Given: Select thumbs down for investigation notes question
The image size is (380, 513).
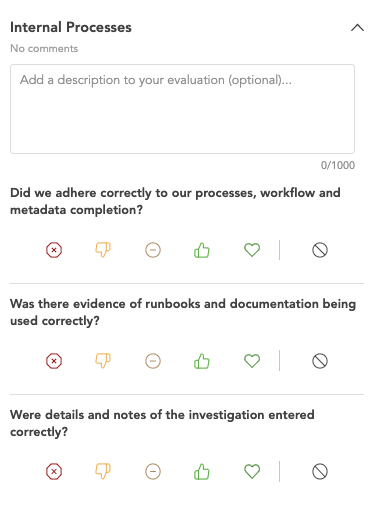Looking at the screenshot, I should [x=103, y=472].
